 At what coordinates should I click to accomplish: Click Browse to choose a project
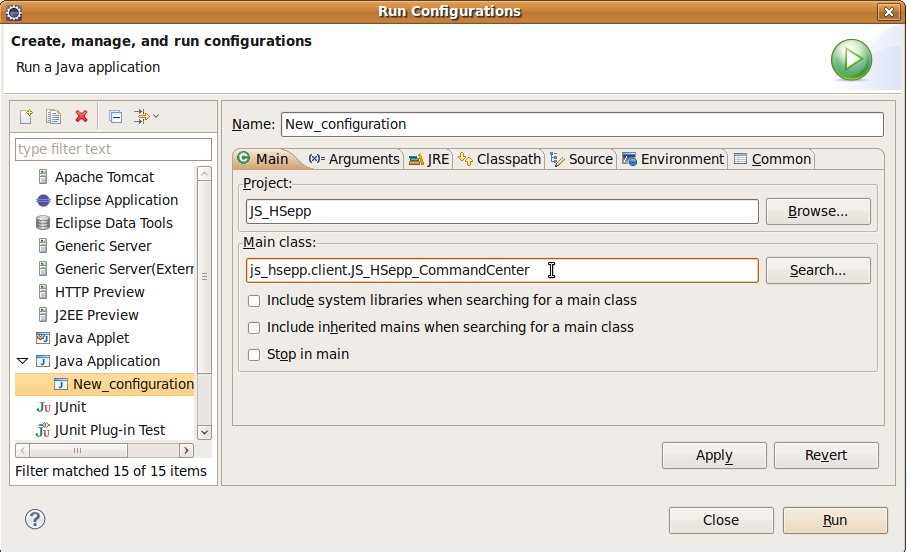[x=817, y=212]
